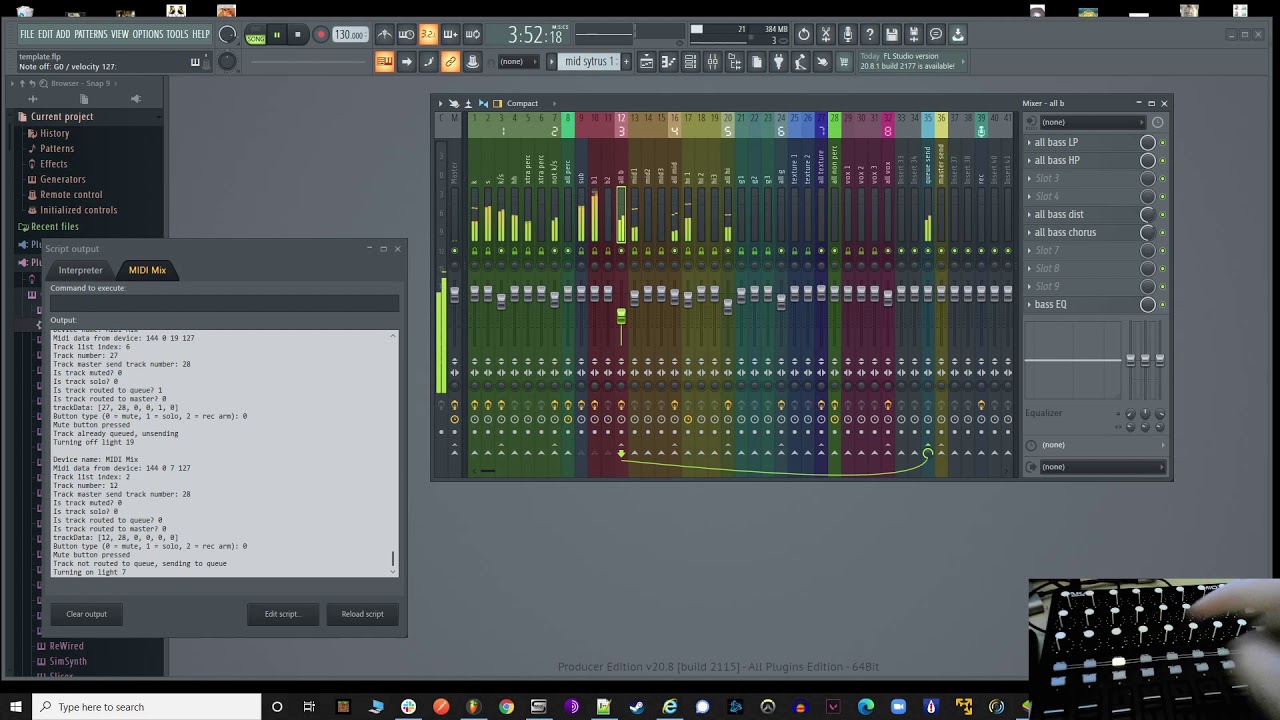Viewport: 1280px width, 720px height.
Task: Click the one-click audio recording microphone icon
Action: tap(848, 35)
